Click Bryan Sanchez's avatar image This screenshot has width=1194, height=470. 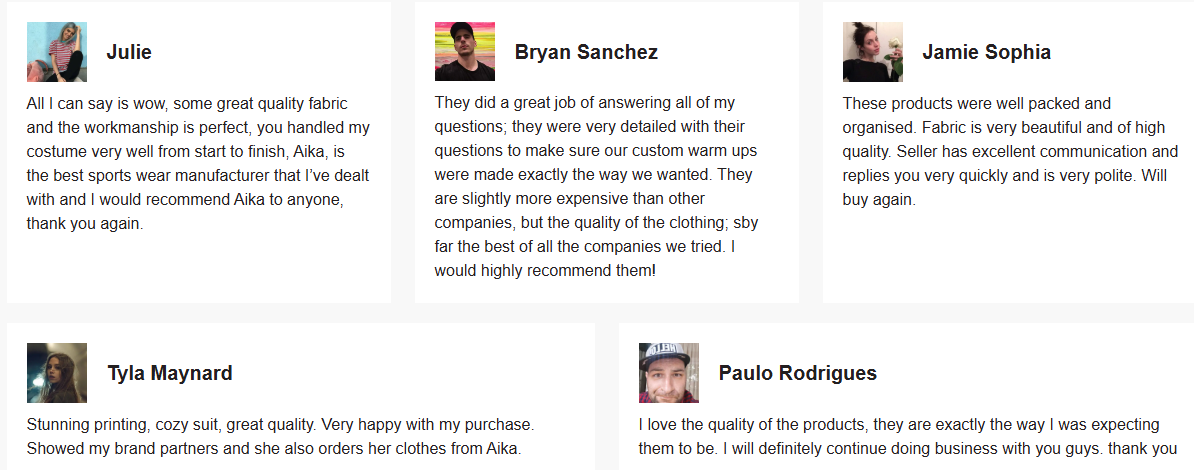[x=465, y=52]
